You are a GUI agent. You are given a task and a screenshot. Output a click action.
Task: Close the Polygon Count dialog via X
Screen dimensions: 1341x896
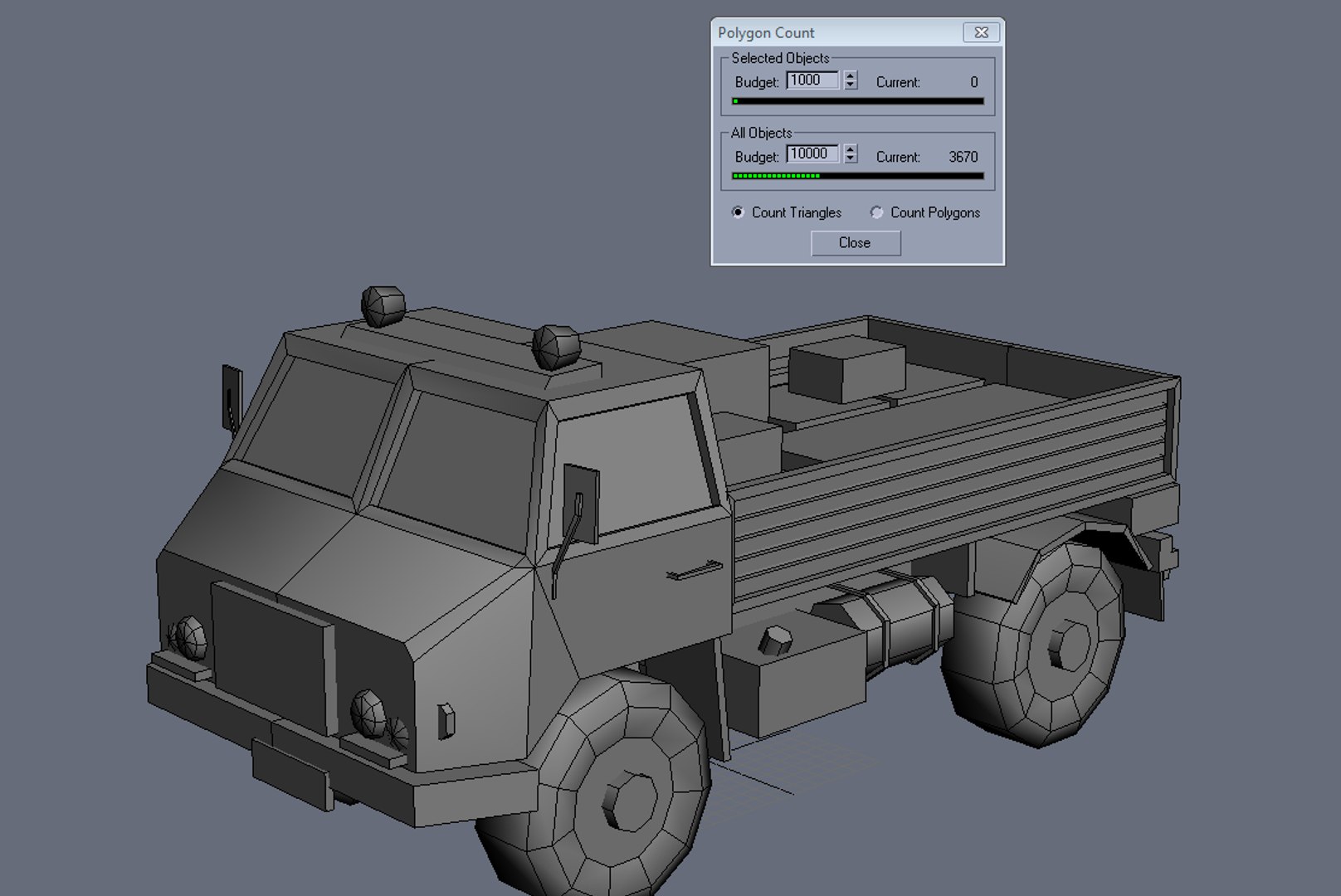982,32
